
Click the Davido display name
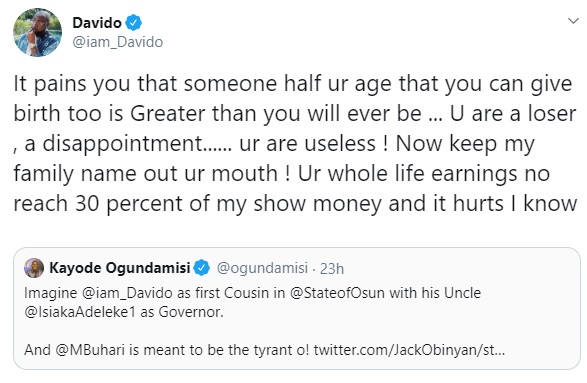pyautogui.click(x=97, y=23)
